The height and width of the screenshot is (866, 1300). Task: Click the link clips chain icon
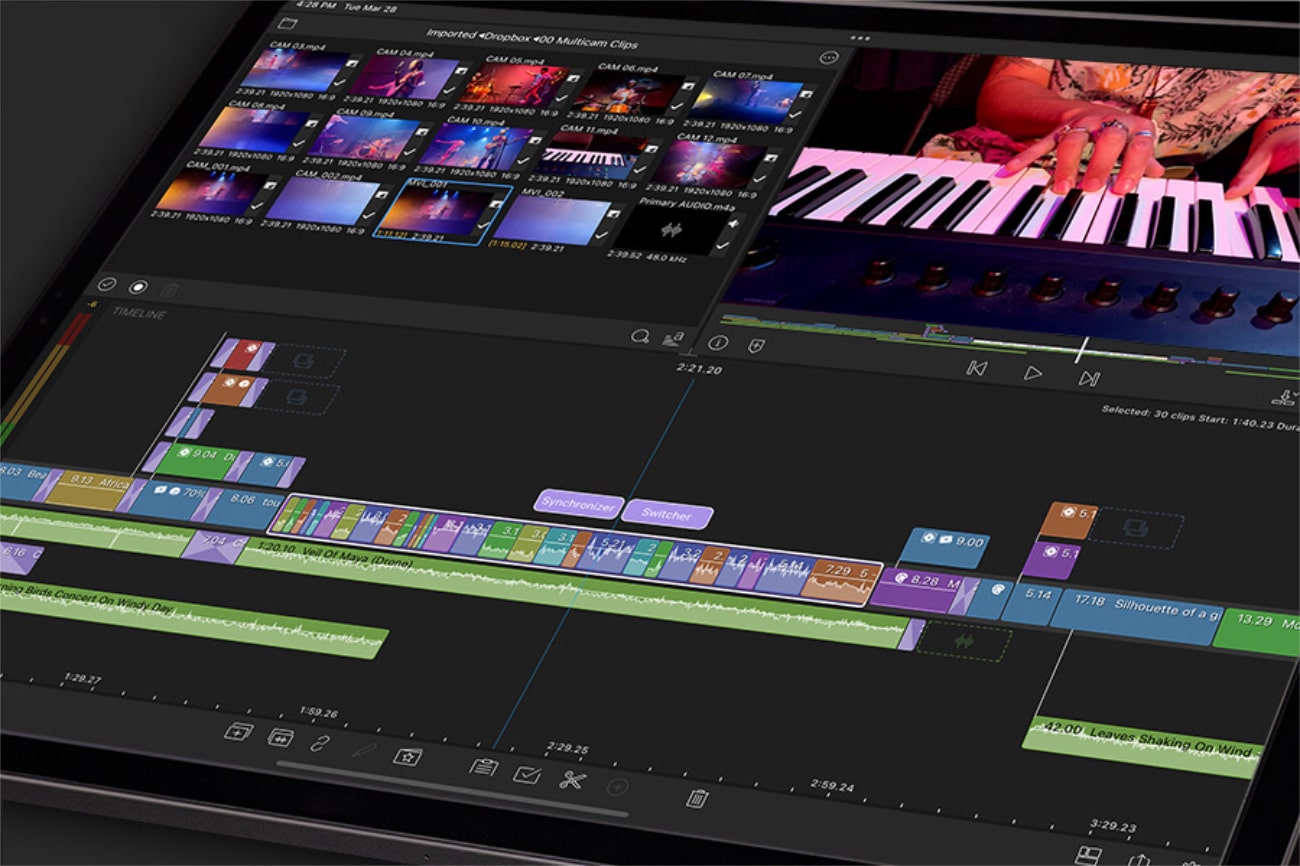click(319, 743)
